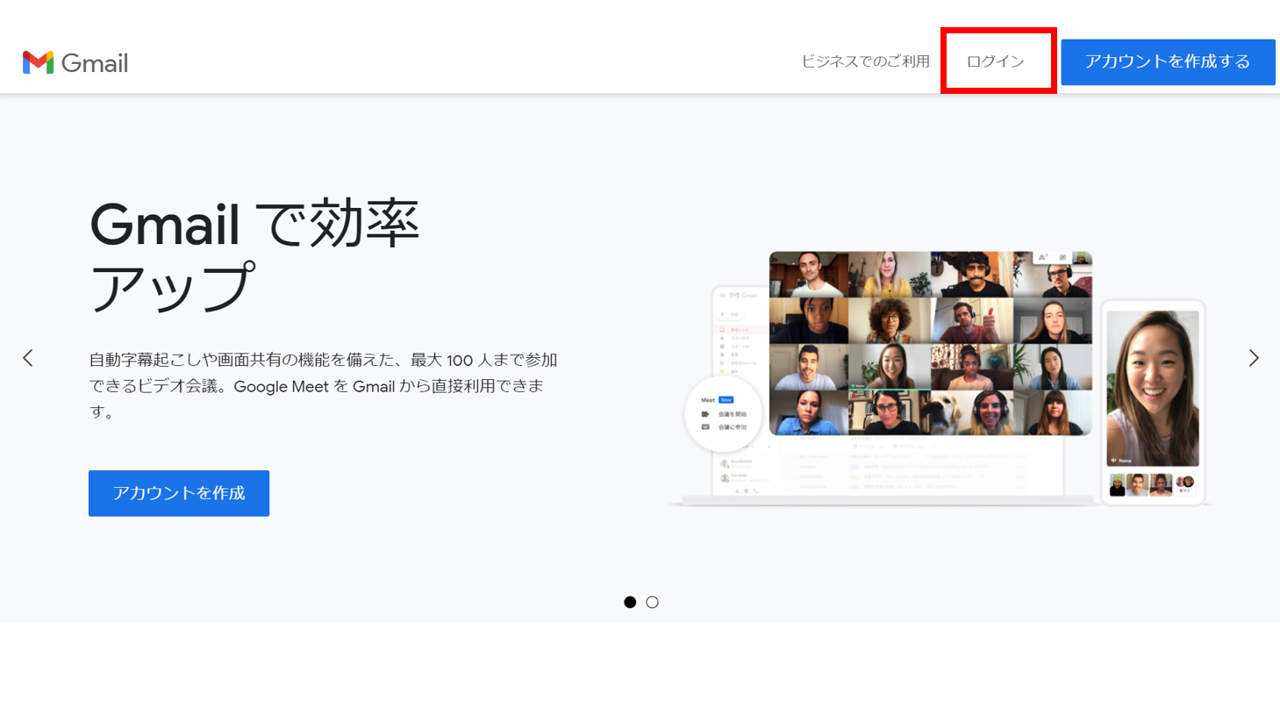Click the phone video call illustration
1280x716 pixels.
pos(1153,402)
